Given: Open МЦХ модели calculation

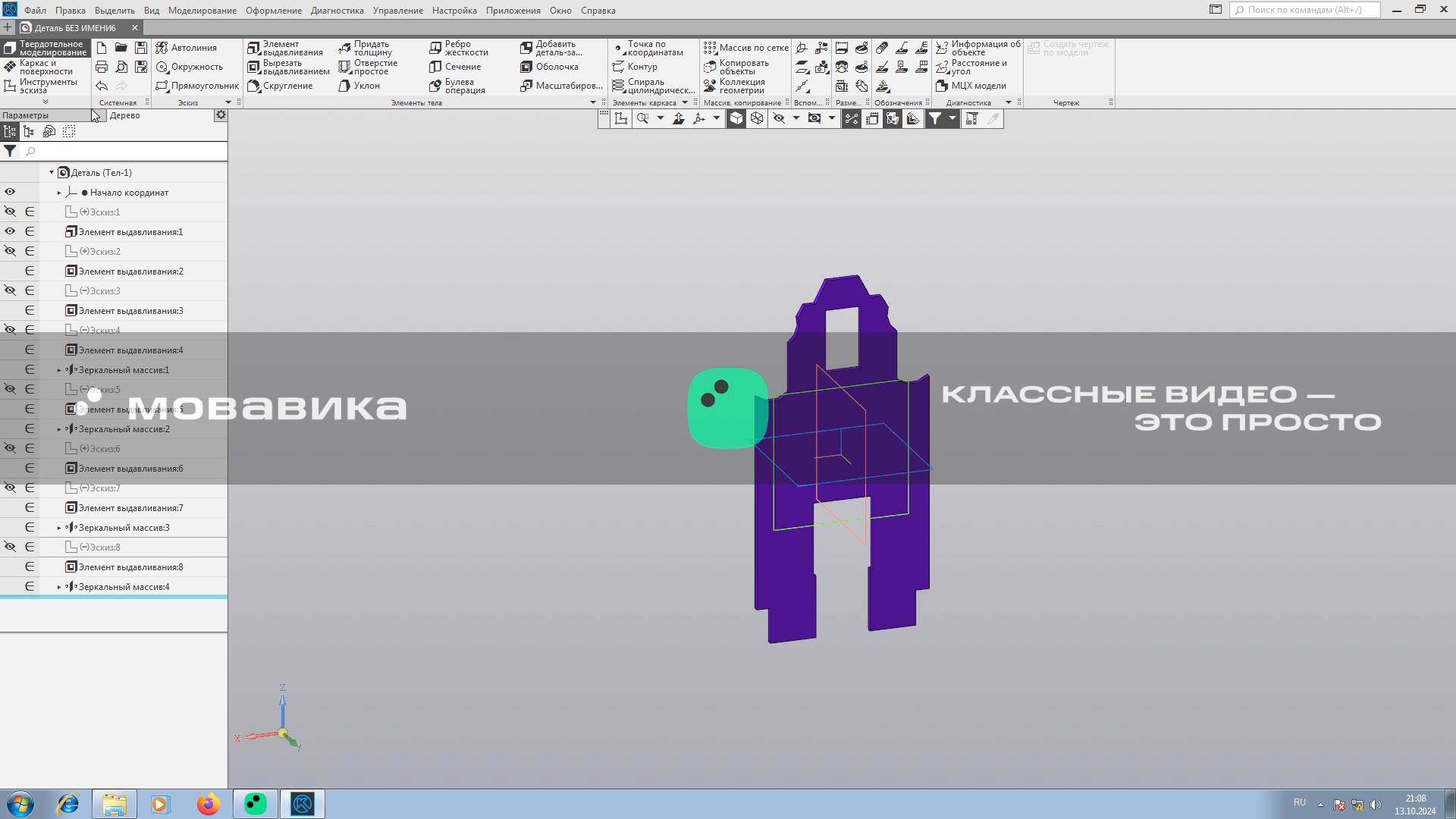Looking at the screenshot, I should [971, 86].
